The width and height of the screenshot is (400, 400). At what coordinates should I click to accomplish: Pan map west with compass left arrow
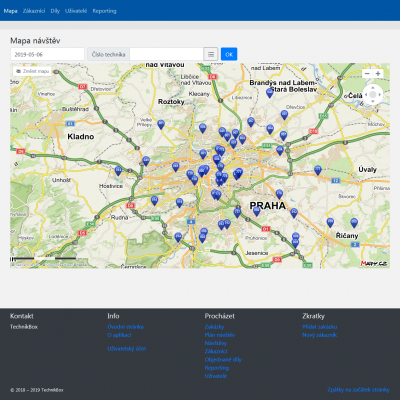[x=366, y=95]
